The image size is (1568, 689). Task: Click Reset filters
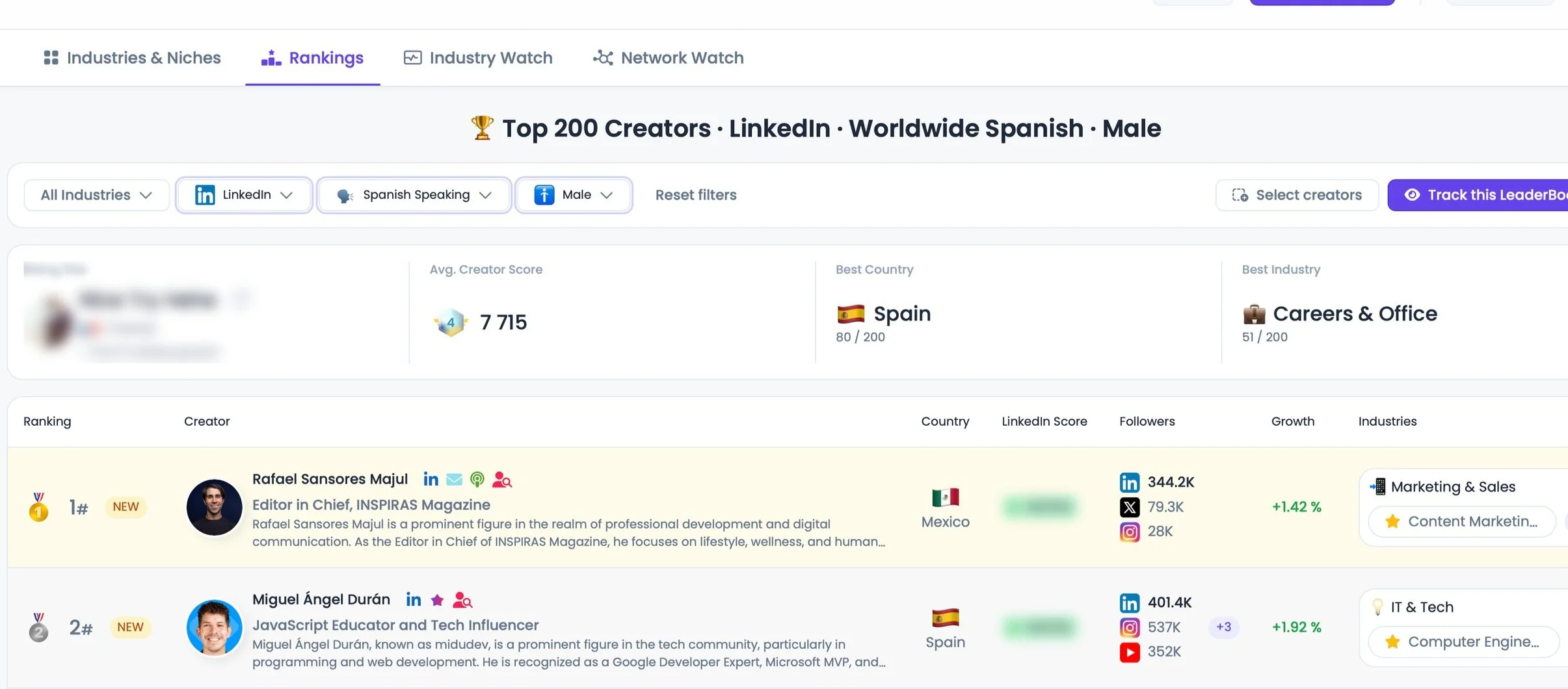[696, 195]
